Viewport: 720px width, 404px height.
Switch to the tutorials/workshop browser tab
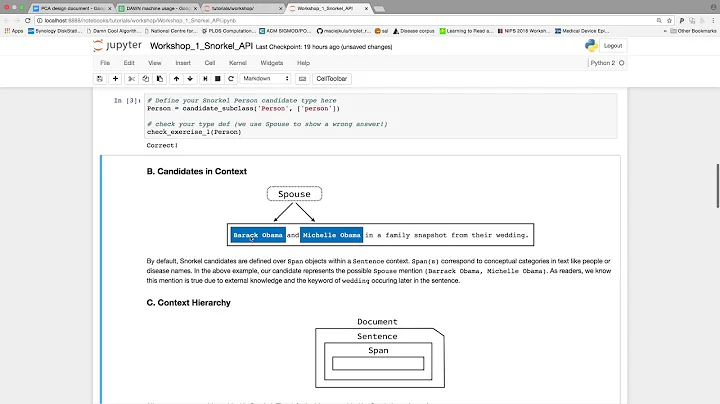click(x=242, y=8)
